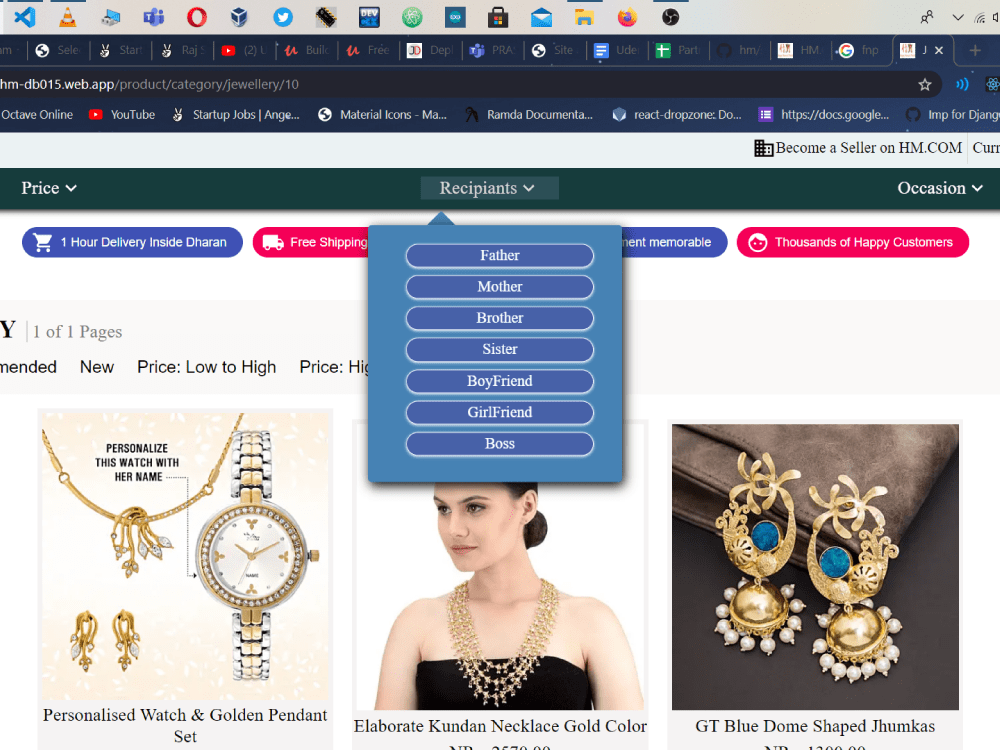Switch to the YouTube browser tab
The height and width of the screenshot is (750, 1000).
pyautogui.click(x=244, y=50)
